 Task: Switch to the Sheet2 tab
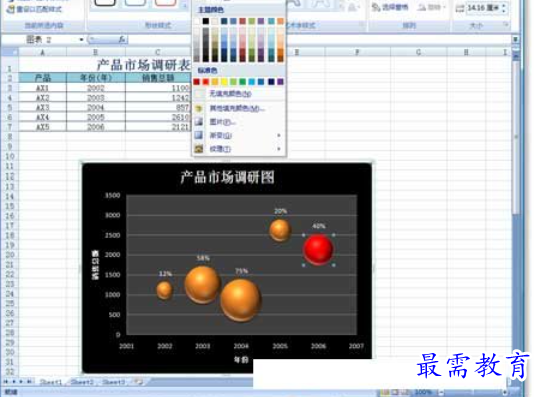82,382
